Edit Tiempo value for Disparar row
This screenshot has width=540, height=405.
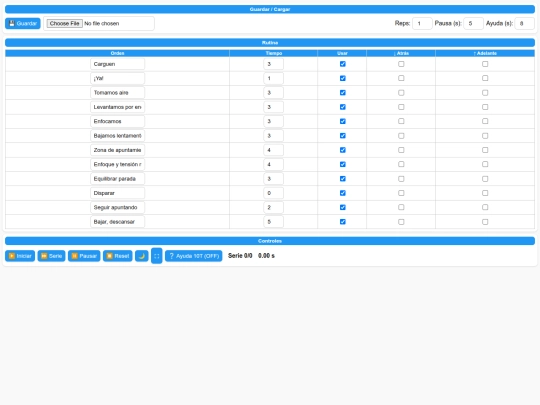pyautogui.click(x=273, y=193)
